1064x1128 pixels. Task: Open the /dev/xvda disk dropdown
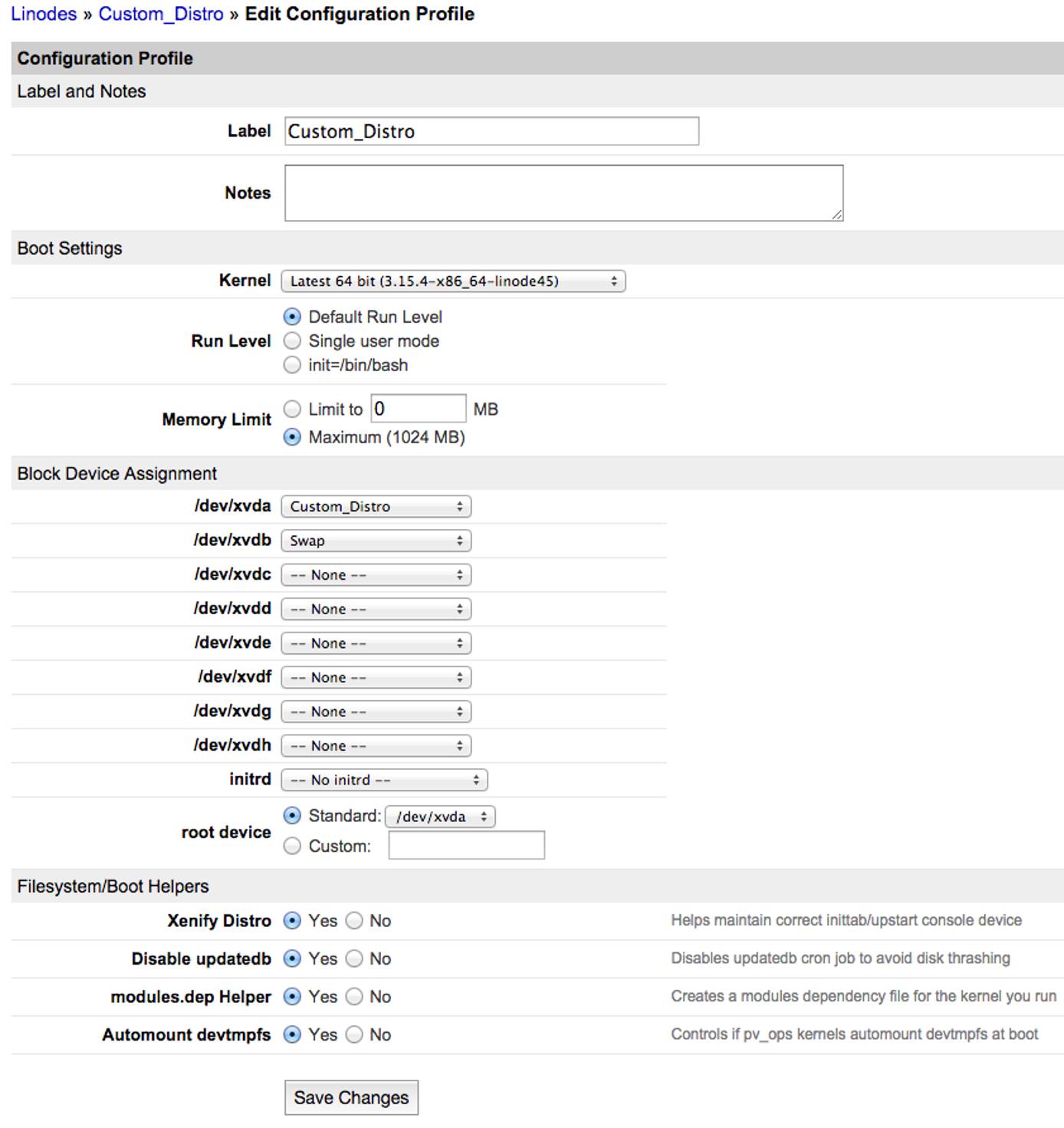point(375,506)
